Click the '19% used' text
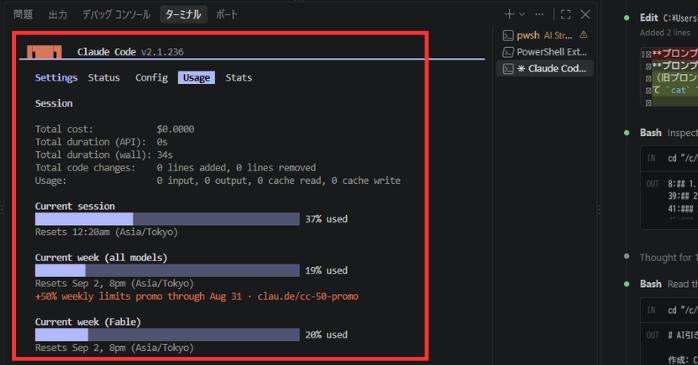 (326, 270)
